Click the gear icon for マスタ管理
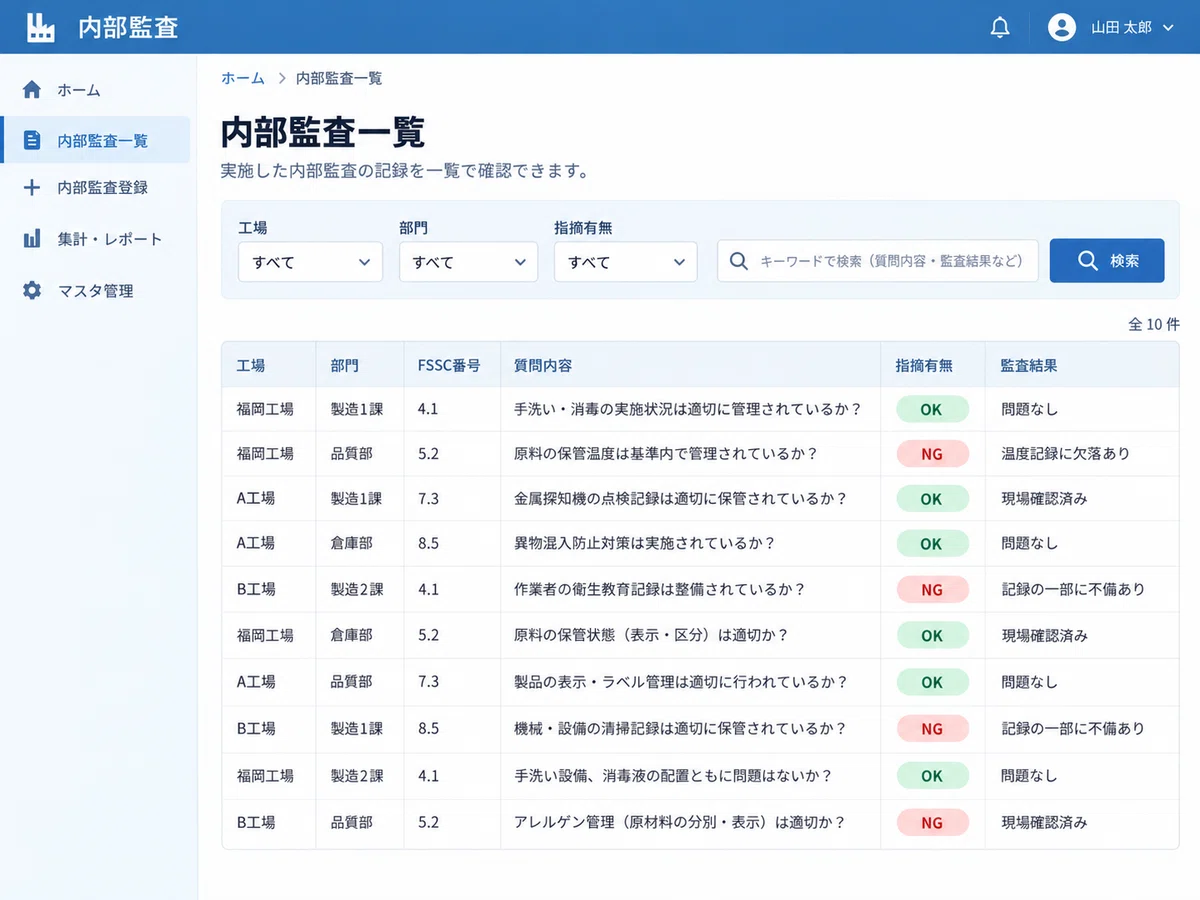Screen dimensions: 1200x900 (32, 291)
